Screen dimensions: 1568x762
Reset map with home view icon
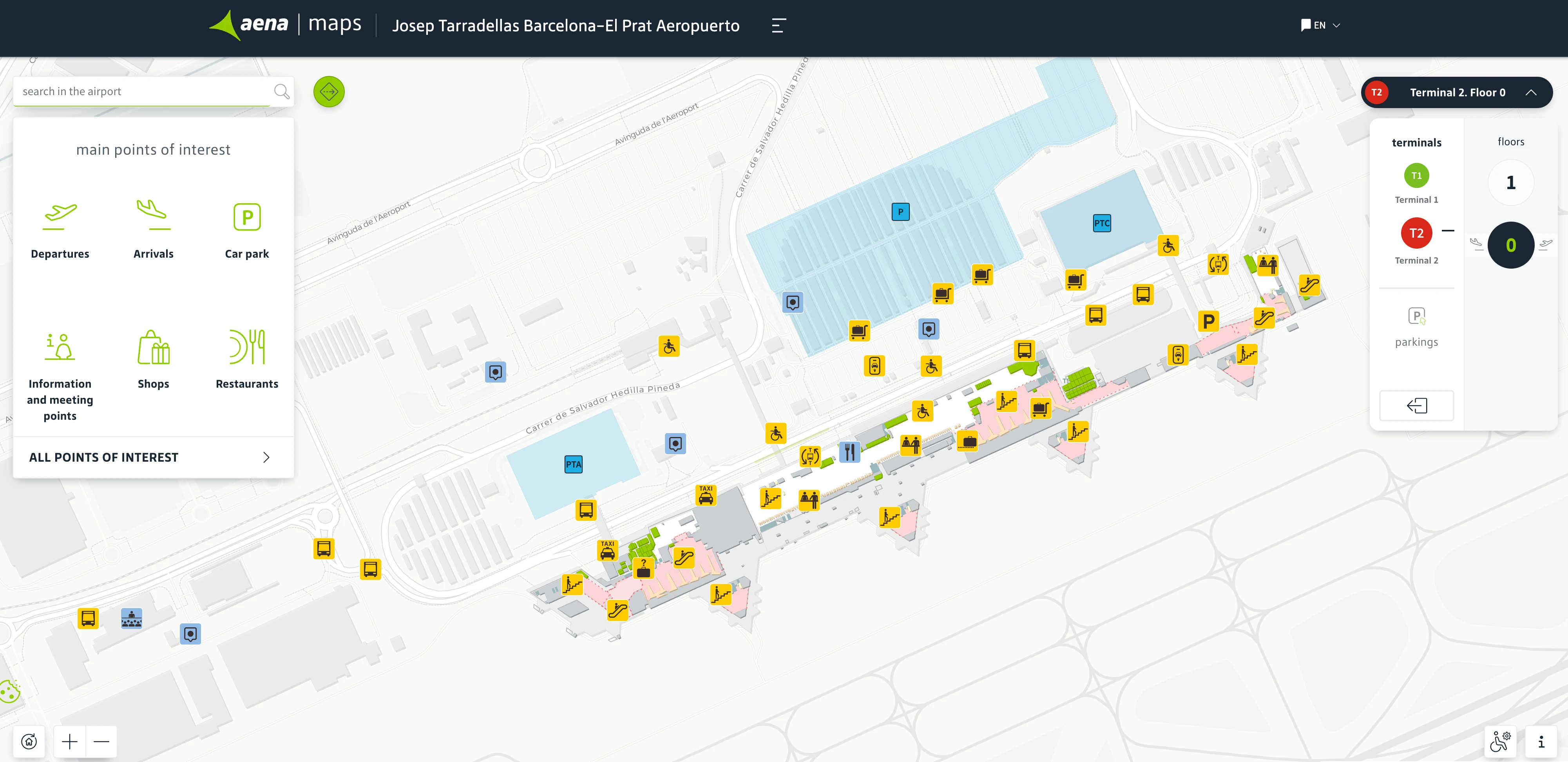29,741
